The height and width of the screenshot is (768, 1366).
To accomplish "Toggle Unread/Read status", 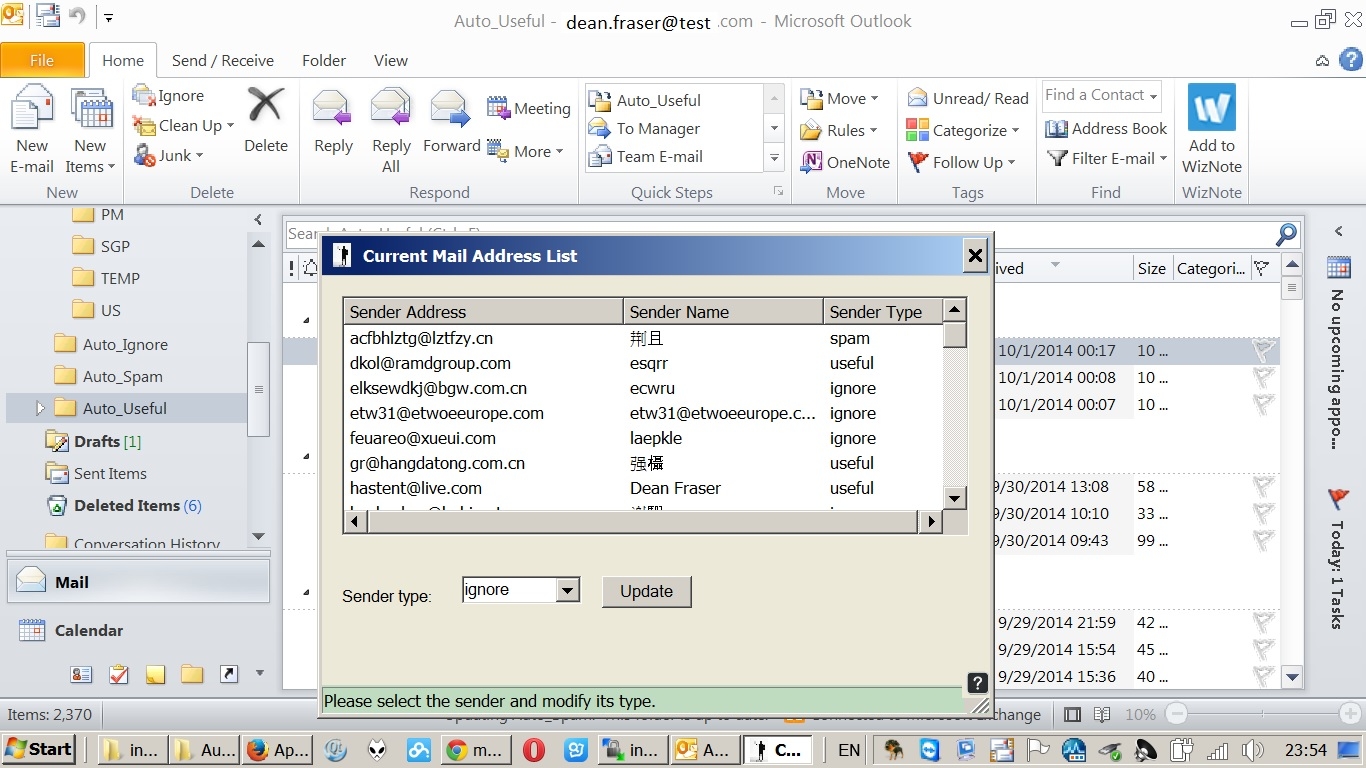I will click(x=968, y=98).
